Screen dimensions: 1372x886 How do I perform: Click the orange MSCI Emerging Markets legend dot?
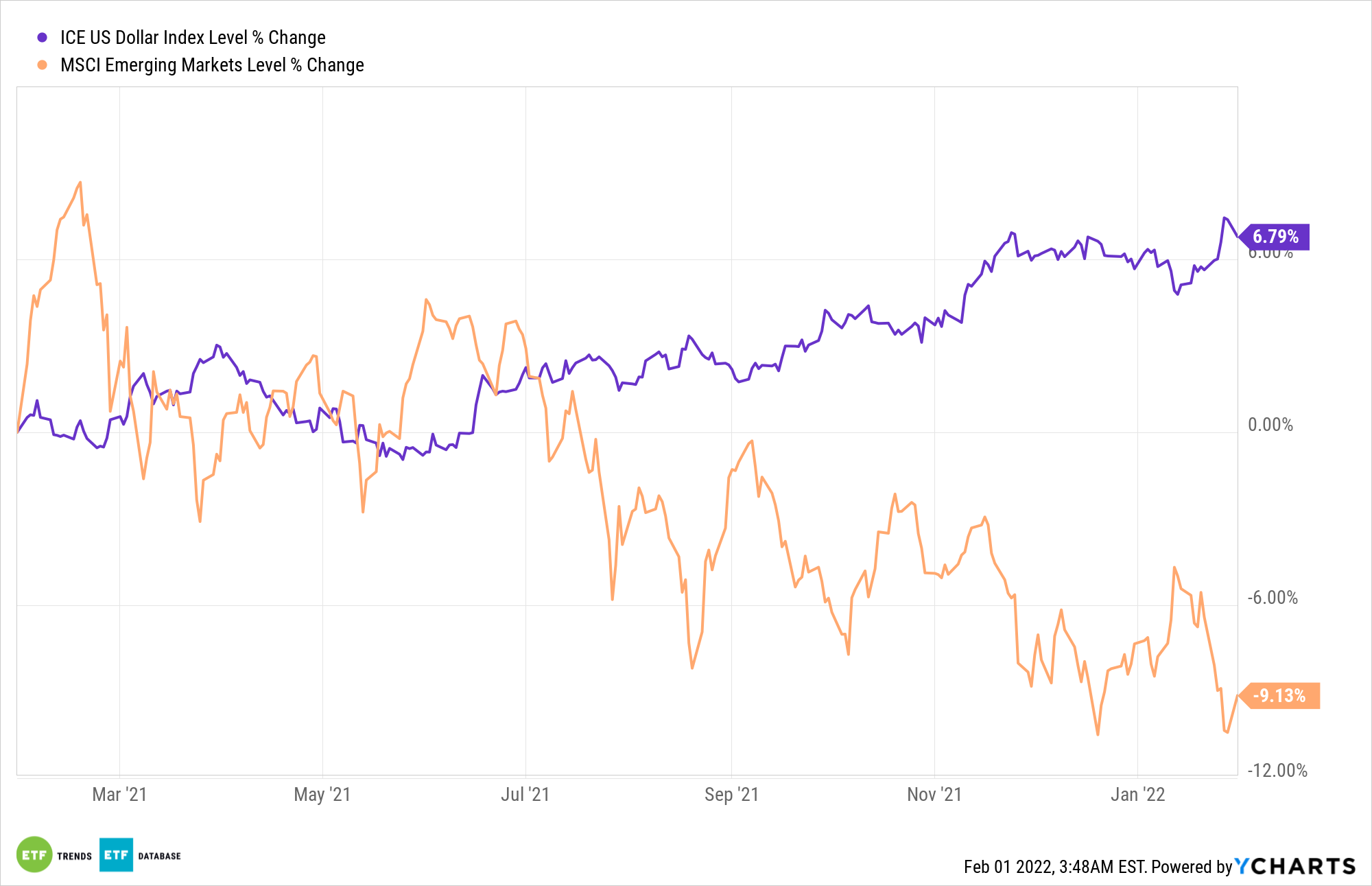pos(43,65)
